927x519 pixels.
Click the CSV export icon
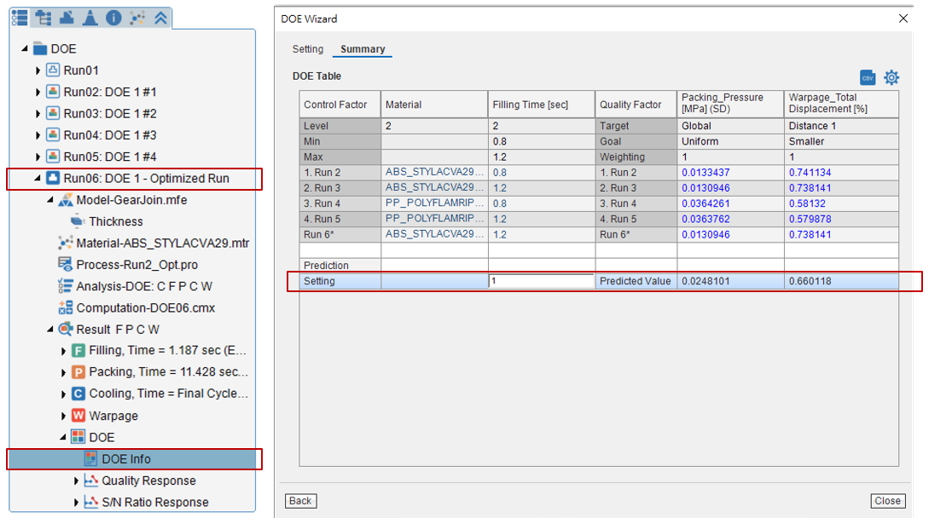point(867,77)
